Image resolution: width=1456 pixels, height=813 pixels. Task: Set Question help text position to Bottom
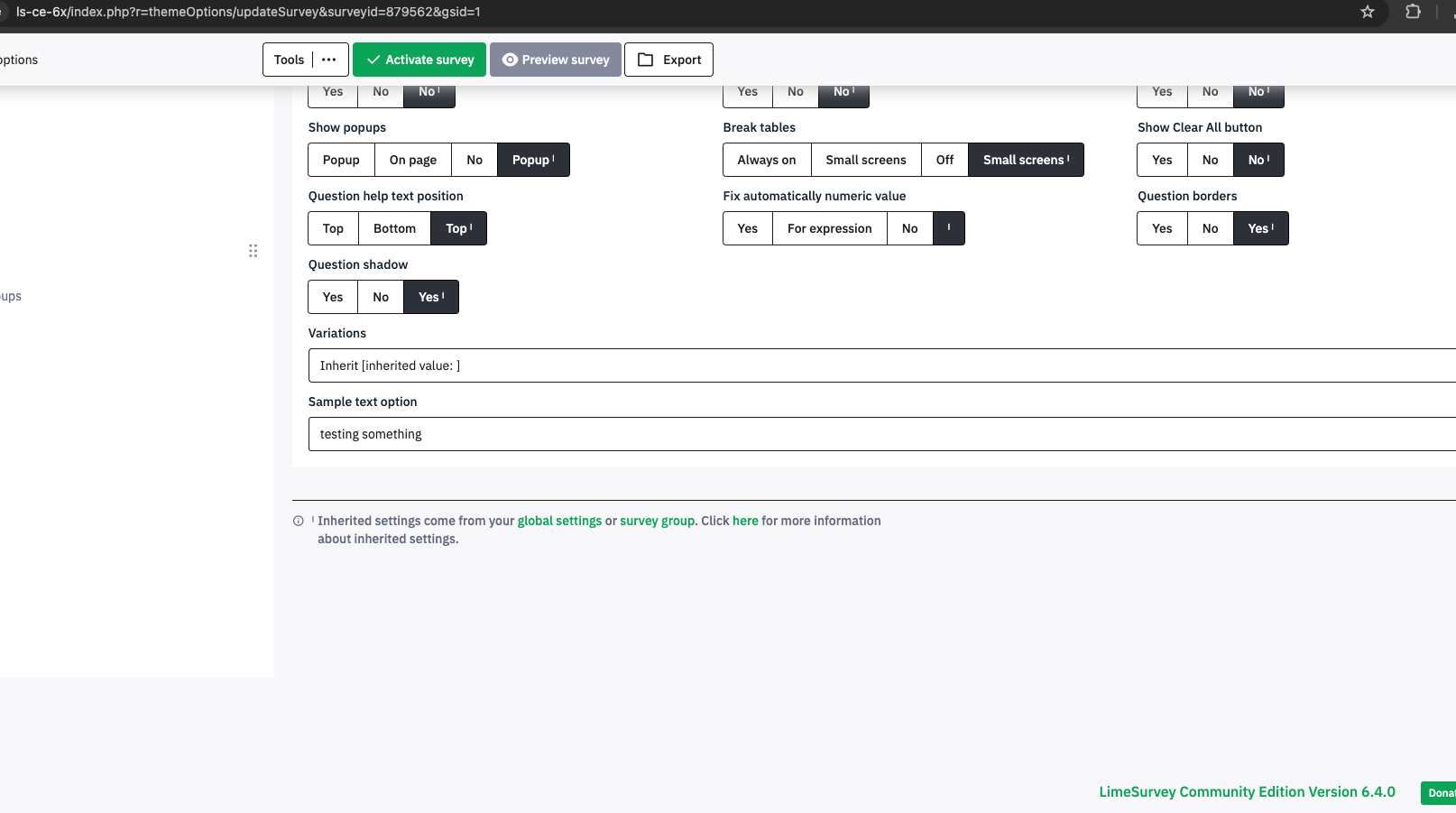[x=394, y=228]
